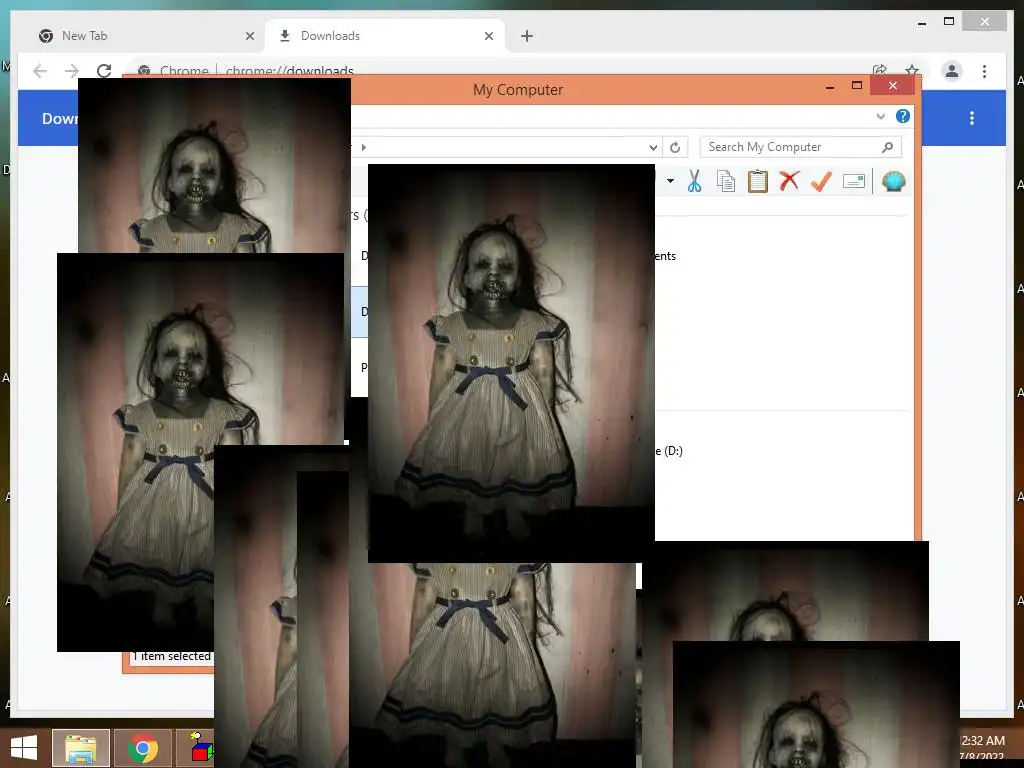Image resolution: width=1024 pixels, height=768 pixels.
Task: Click the red X Delete icon
Action: click(789, 180)
